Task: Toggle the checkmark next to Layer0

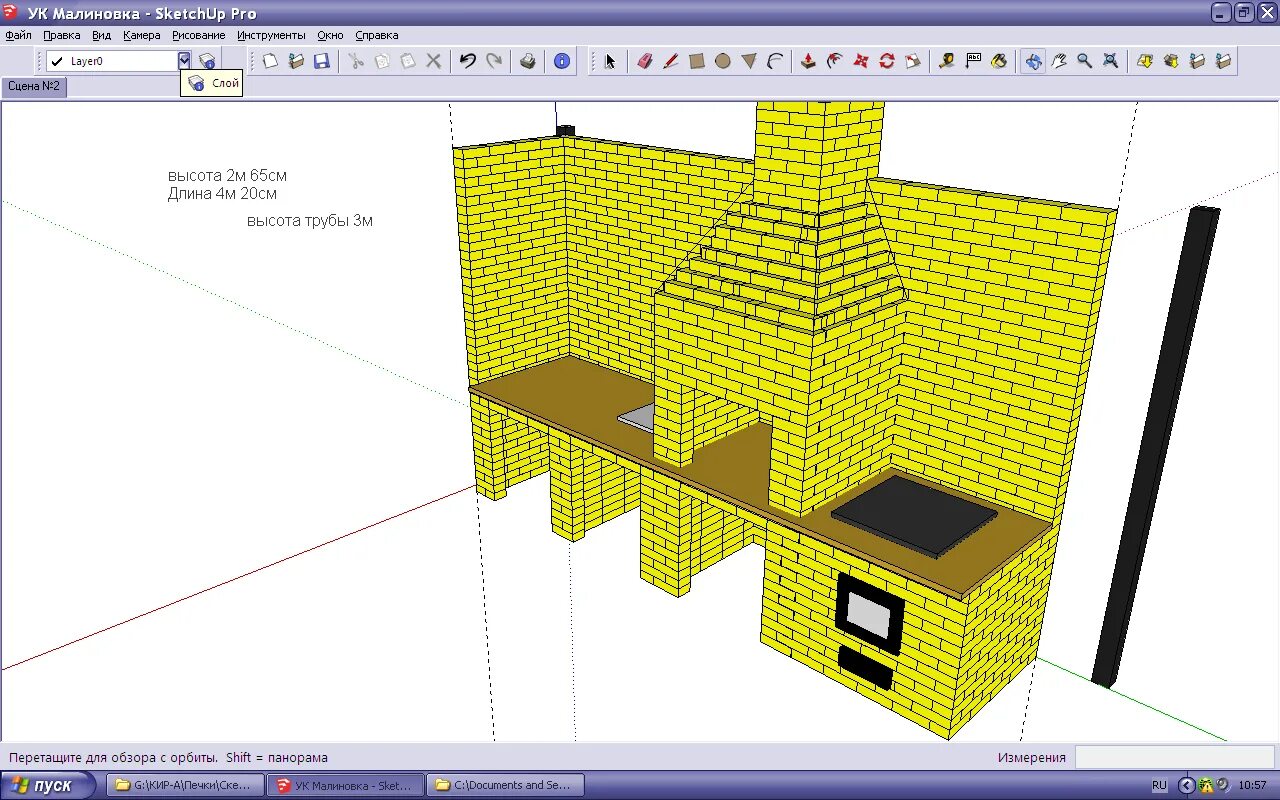Action: 54,60
